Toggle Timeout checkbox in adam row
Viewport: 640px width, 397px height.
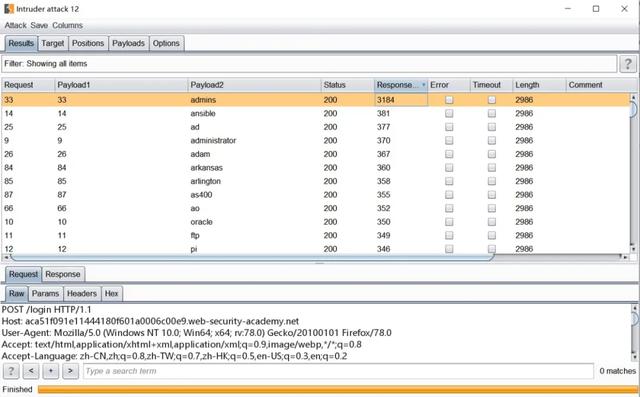(x=492, y=154)
